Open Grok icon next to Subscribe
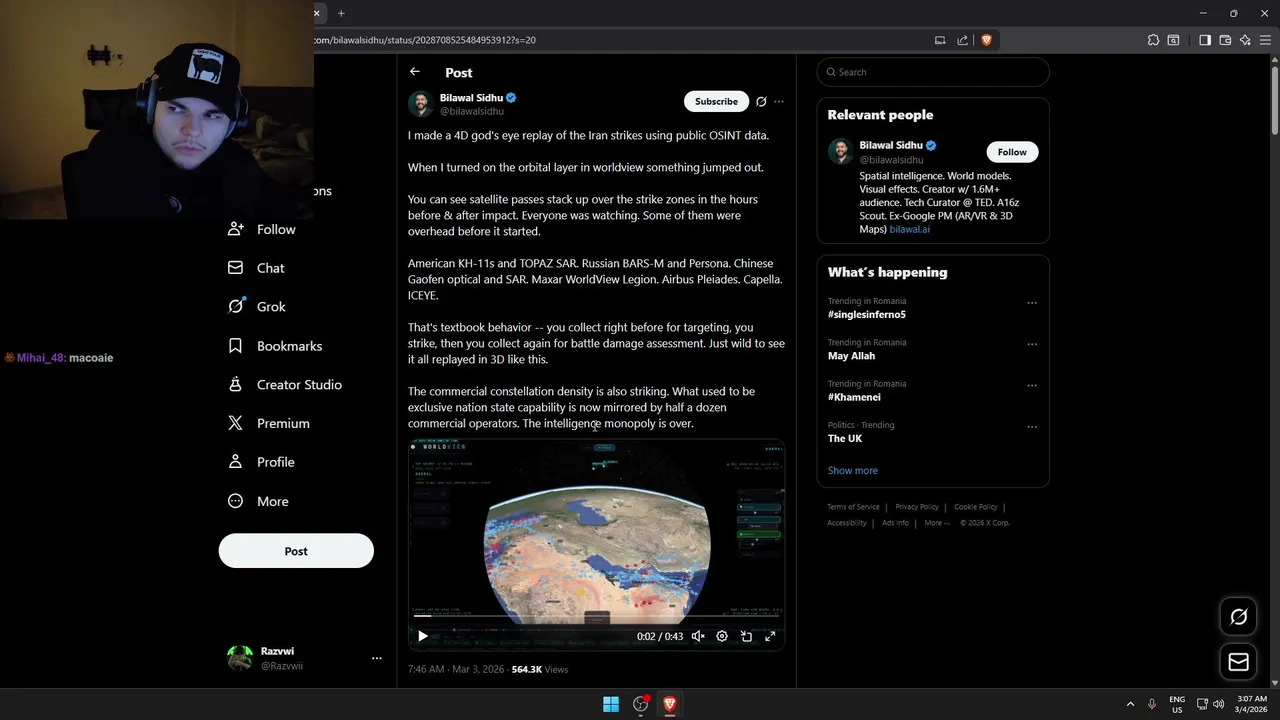This screenshot has height=720, width=1280. tap(761, 101)
